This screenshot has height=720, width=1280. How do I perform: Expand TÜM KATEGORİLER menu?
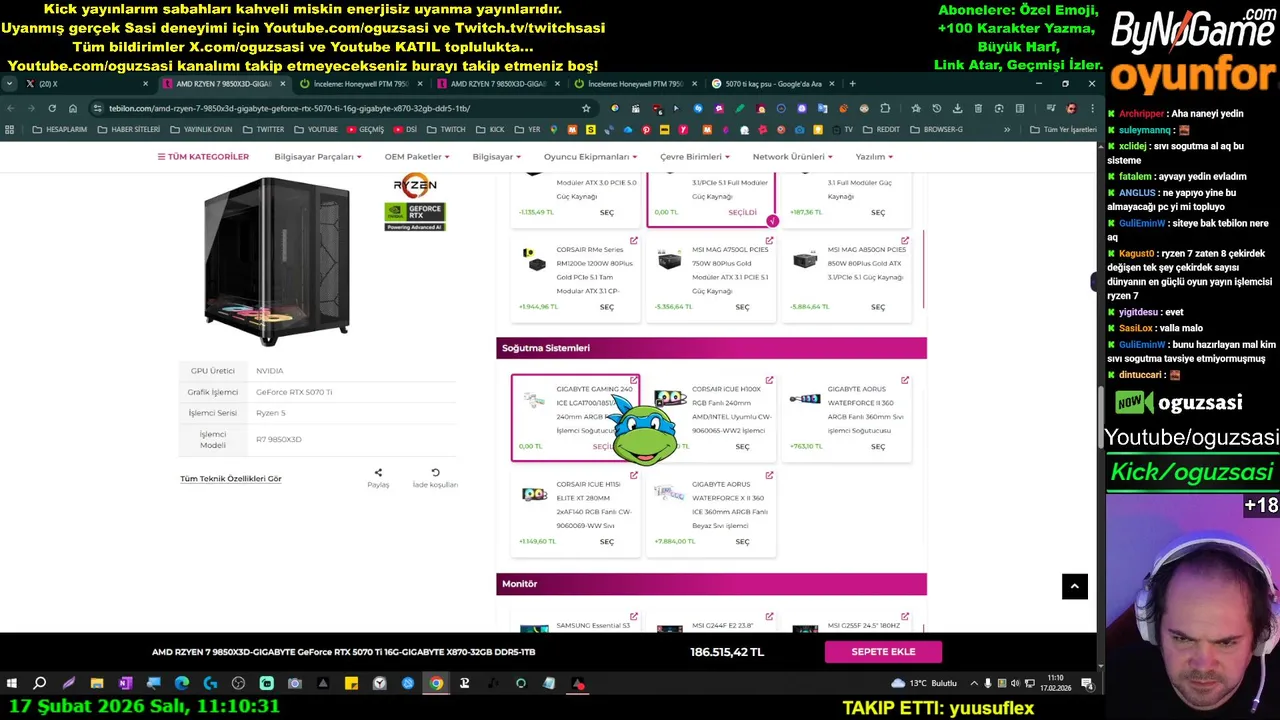point(203,157)
